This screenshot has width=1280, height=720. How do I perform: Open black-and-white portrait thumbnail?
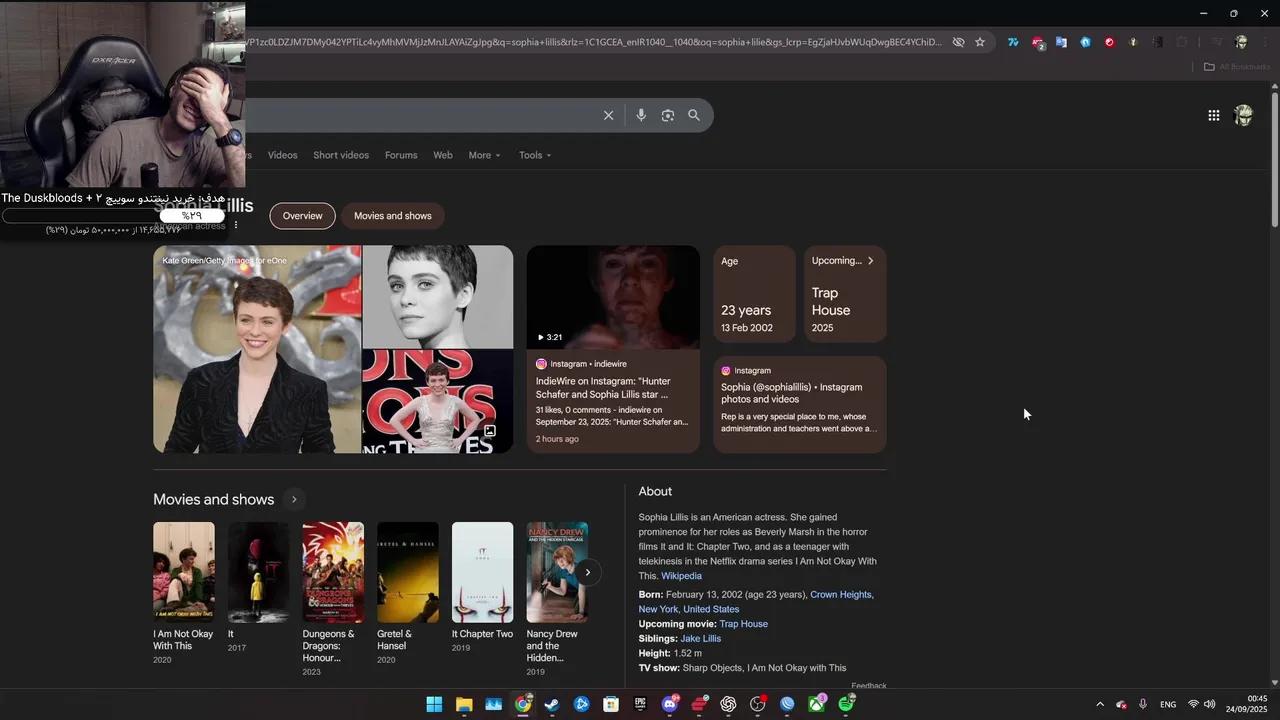(437, 296)
